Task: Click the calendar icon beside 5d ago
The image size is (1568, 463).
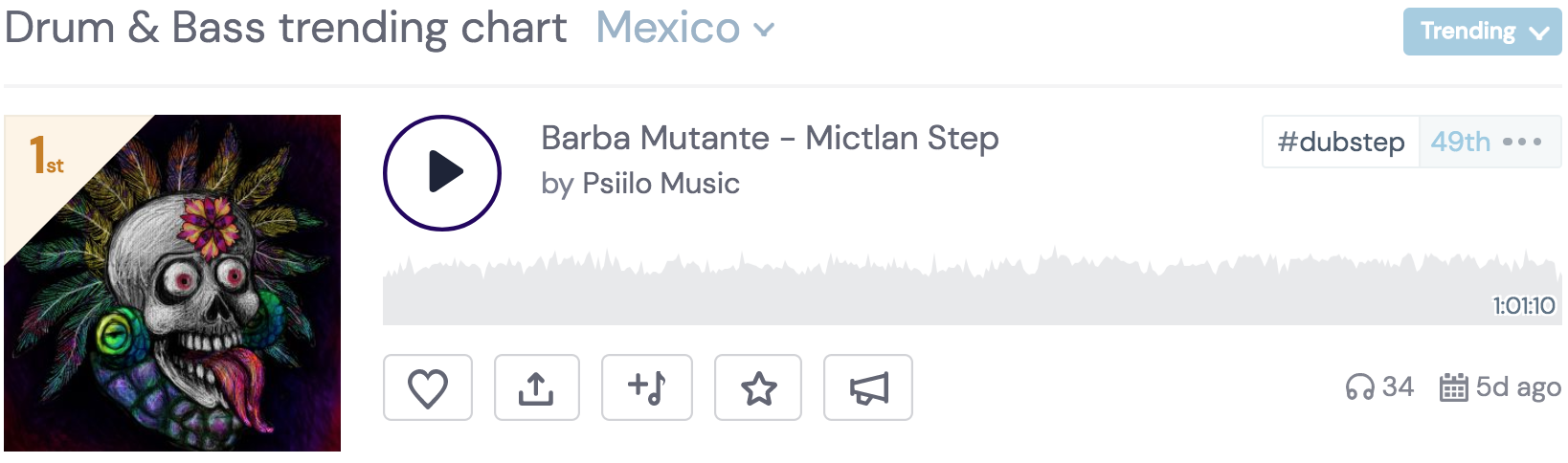Action: tap(1453, 387)
